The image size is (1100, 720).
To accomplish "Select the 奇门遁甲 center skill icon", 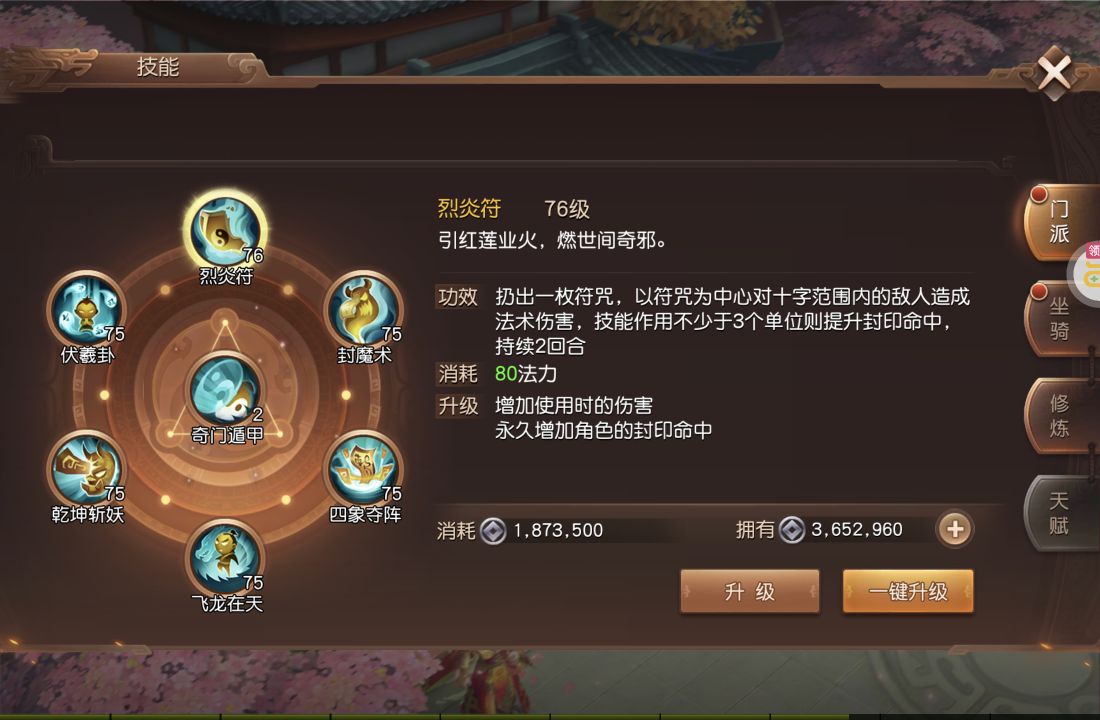I will click(x=225, y=390).
